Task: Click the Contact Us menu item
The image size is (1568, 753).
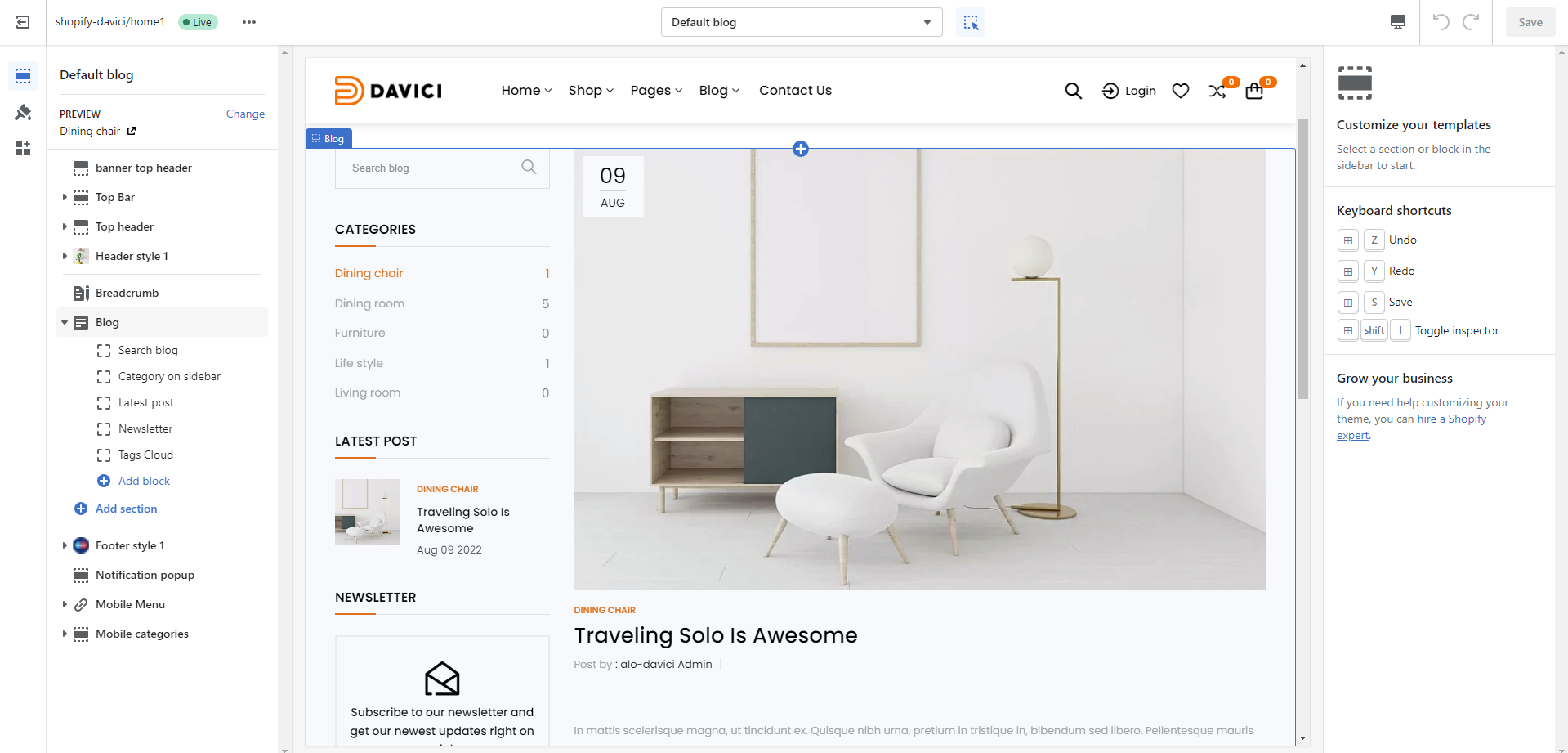Action: pyautogui.click(x=795, y=91)
